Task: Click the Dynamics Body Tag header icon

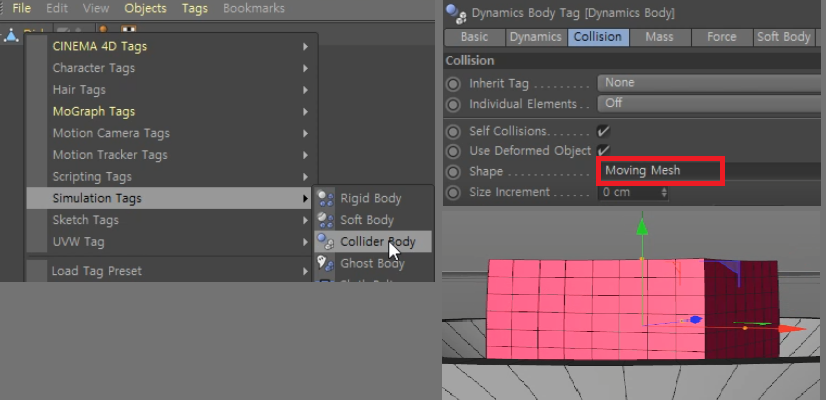Action: point(456,13)
